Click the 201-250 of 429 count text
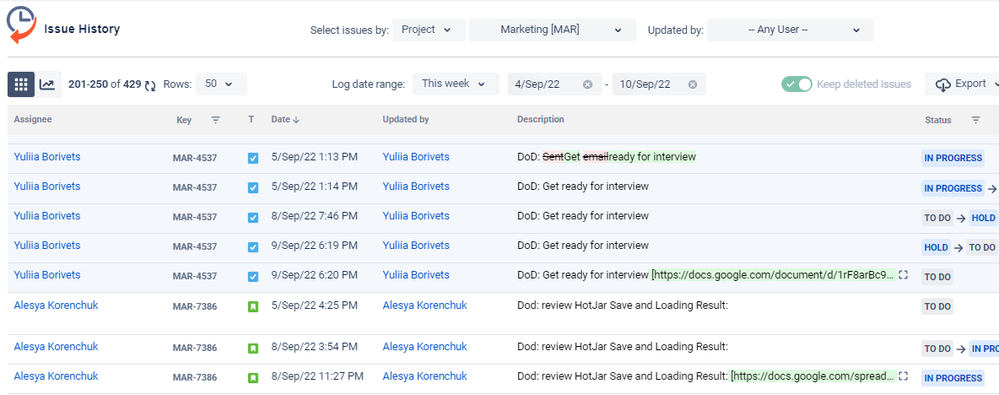Viewport: 999px width, 395px height. [104, 84]
